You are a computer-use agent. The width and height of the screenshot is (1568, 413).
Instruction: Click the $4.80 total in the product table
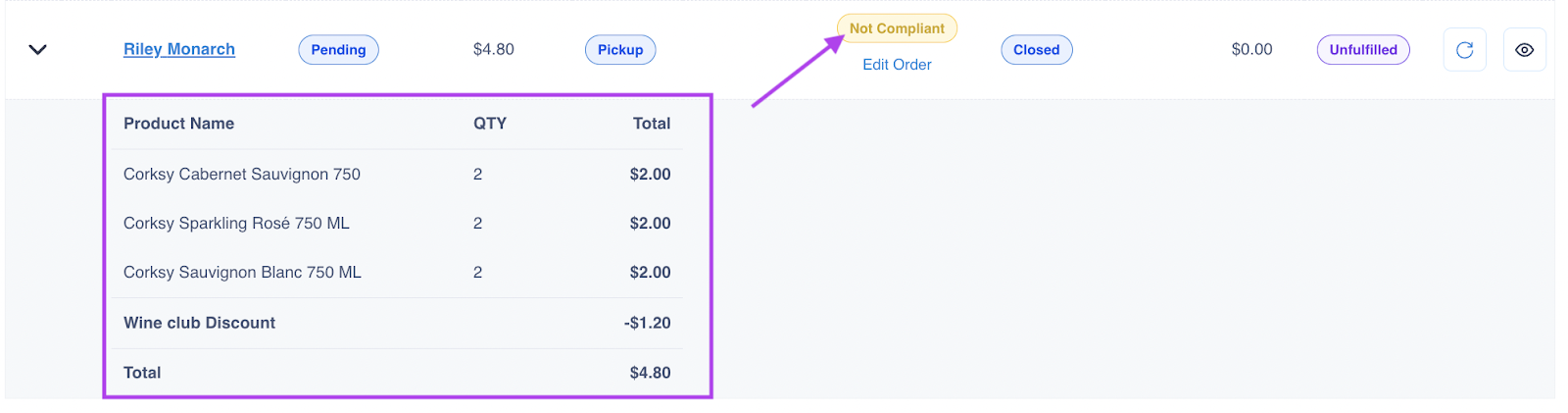(650, 373)
